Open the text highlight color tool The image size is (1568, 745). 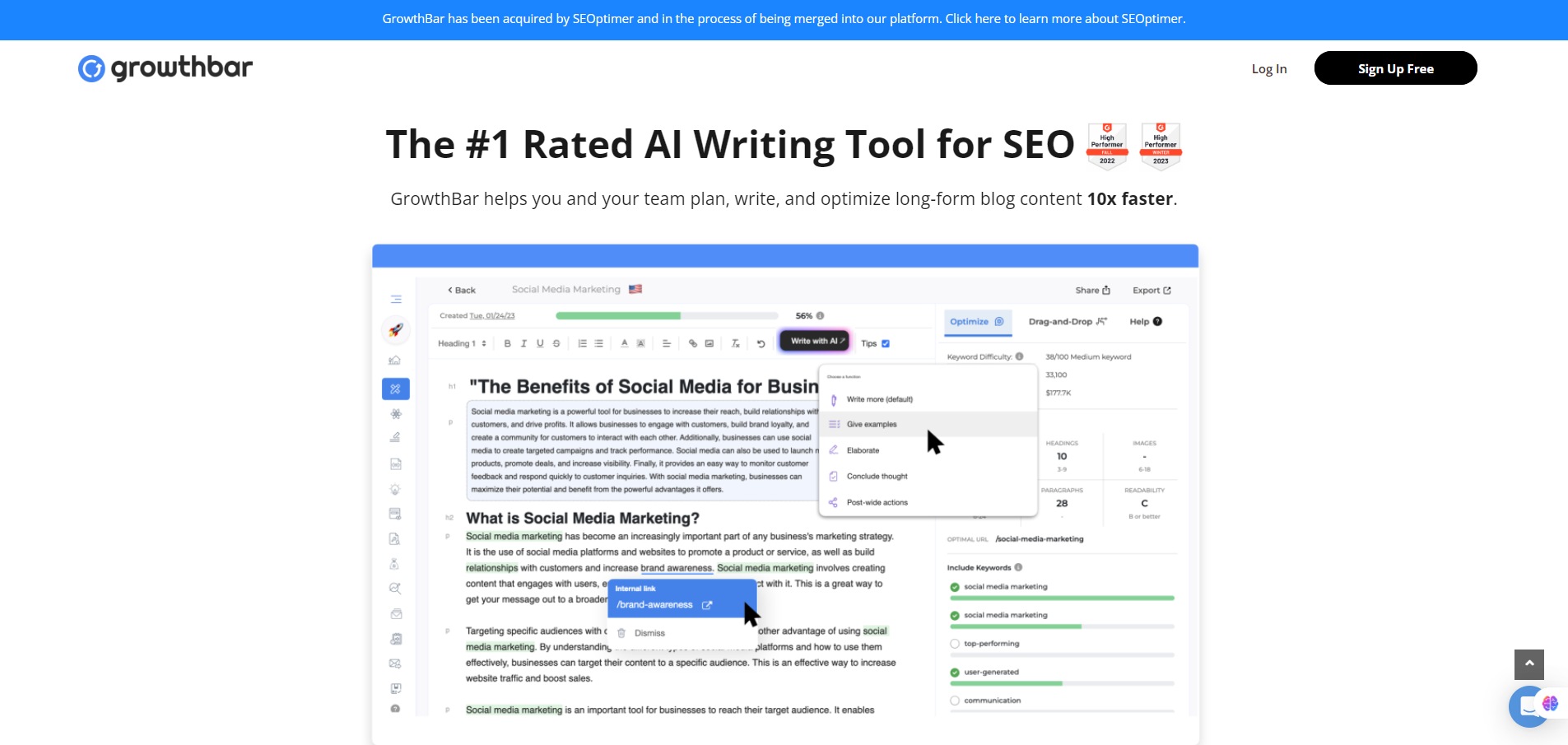tap(640, 344)
